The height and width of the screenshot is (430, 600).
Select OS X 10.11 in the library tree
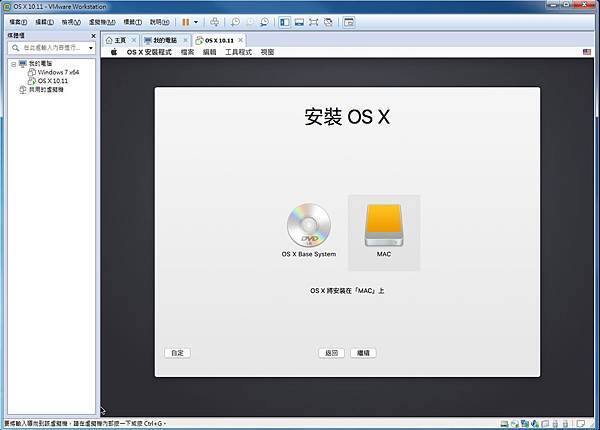point(53,81)
